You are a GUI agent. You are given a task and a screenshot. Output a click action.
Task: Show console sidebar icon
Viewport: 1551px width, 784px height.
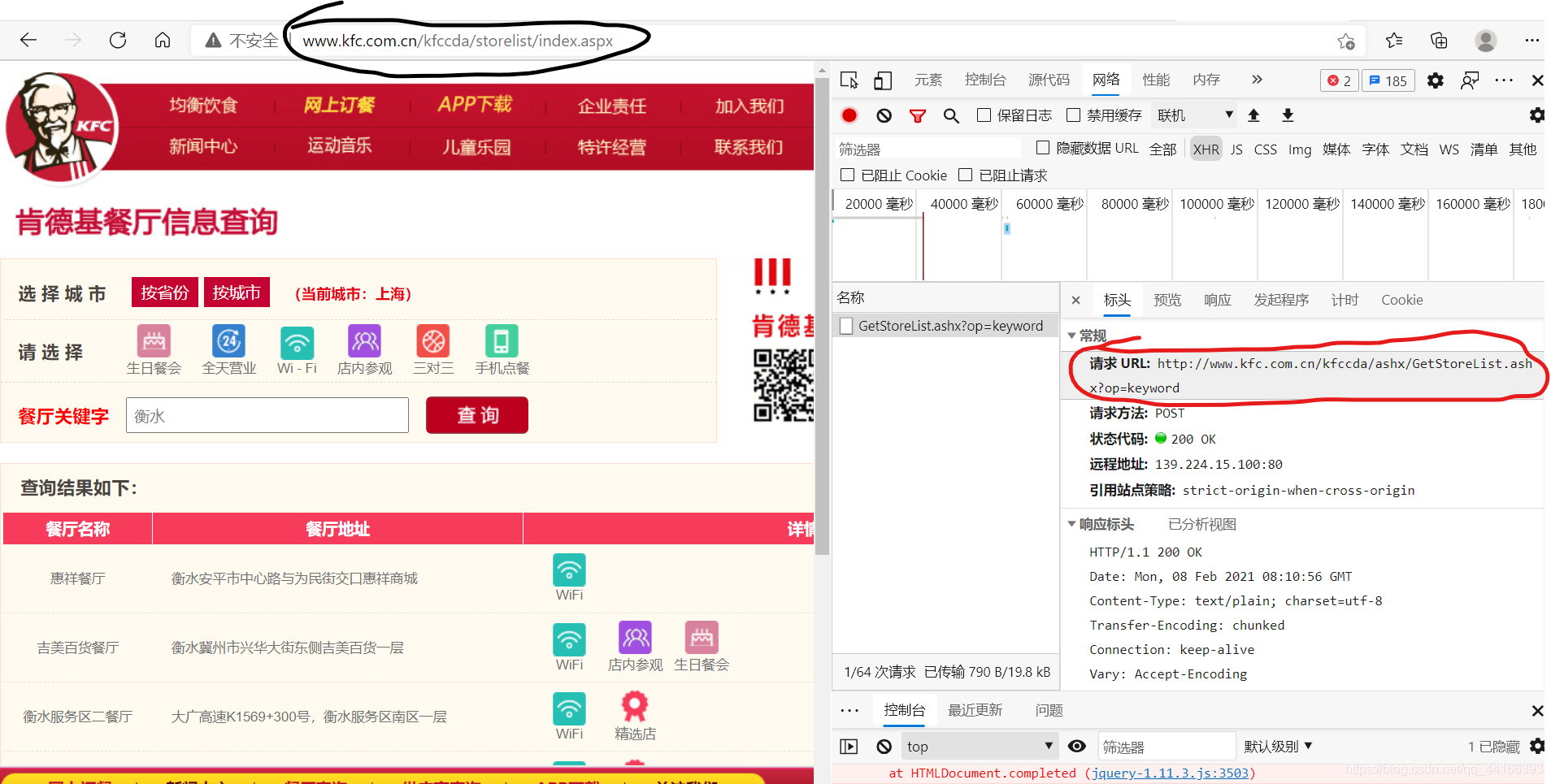849,746
